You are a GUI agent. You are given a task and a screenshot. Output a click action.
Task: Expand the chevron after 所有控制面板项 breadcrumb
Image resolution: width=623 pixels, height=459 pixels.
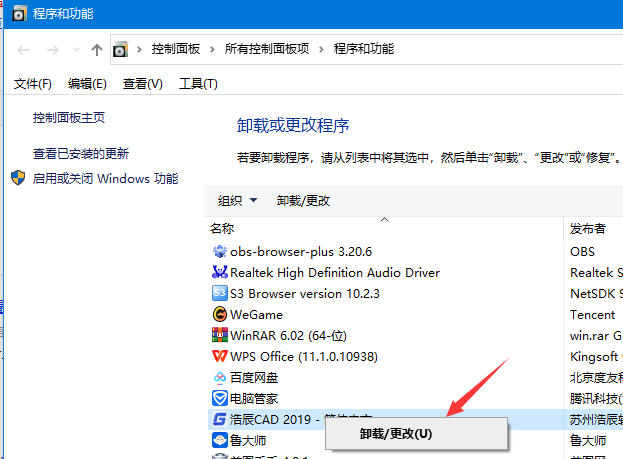coord(321,49)
